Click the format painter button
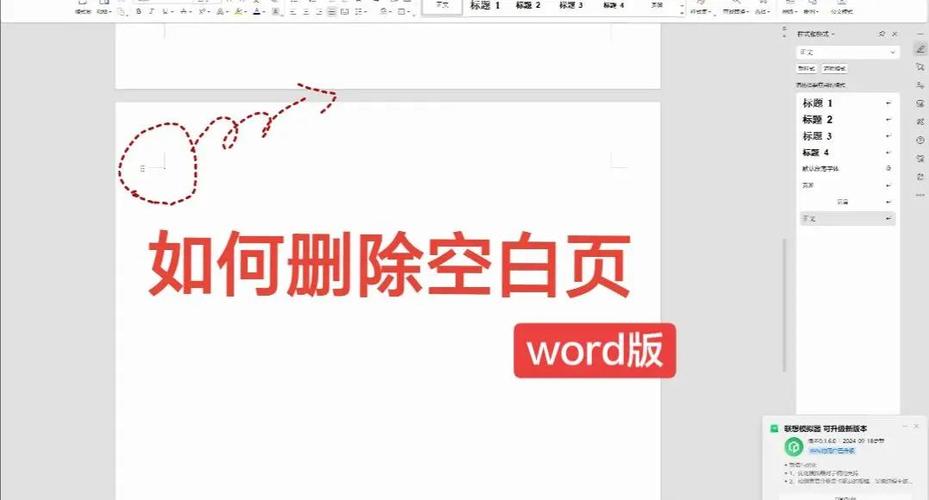The width and height of the screenshot is (929, 500). (x=82, y=8)
